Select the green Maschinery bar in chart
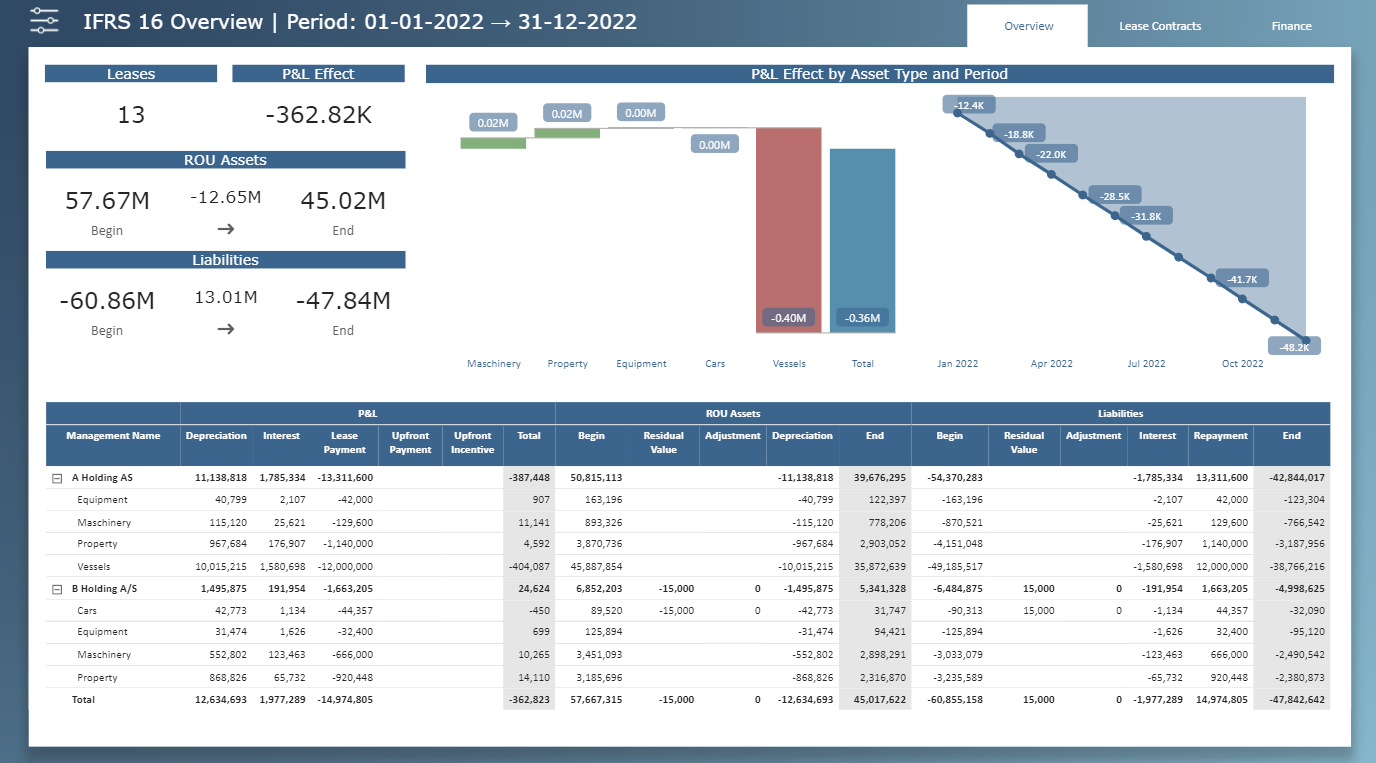1376x763 pixels. 493,143
